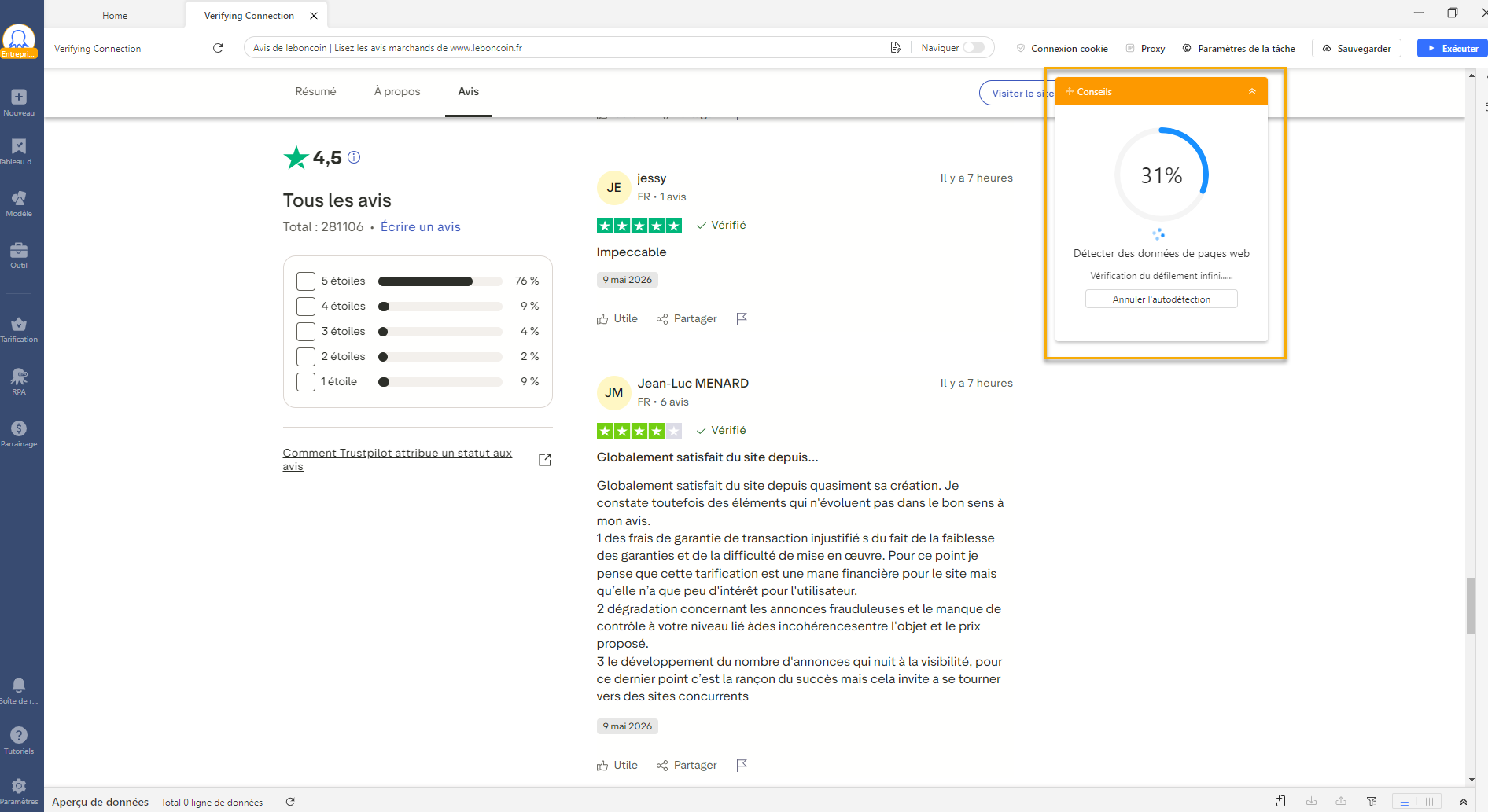Open the Tarification sidebar icon
The image size is (1488, 812).
[19, 330]
